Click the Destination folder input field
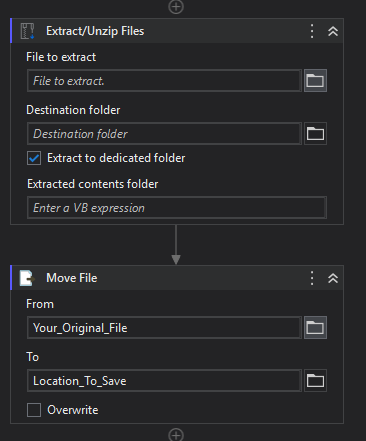This screenshot has height=441, width=366. tap(164, 134)
